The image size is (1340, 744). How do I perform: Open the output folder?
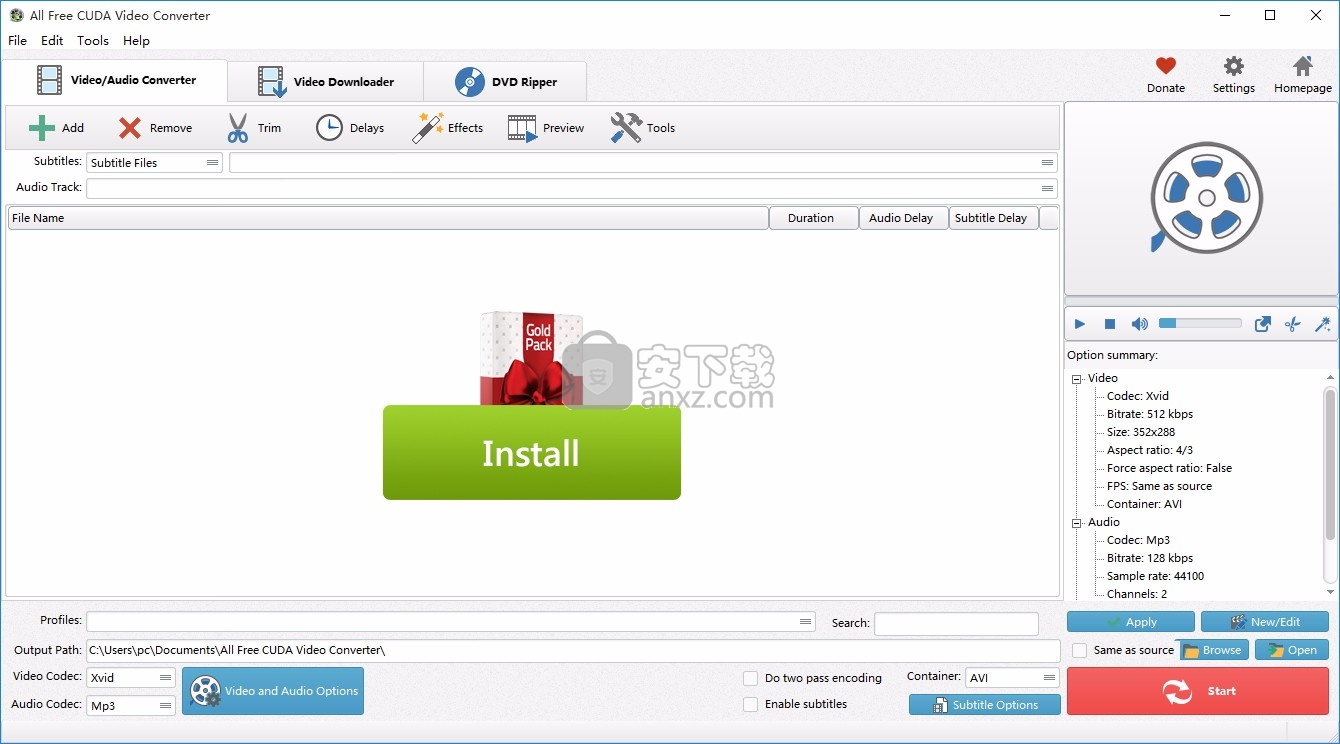click(x=1292, y=650)
